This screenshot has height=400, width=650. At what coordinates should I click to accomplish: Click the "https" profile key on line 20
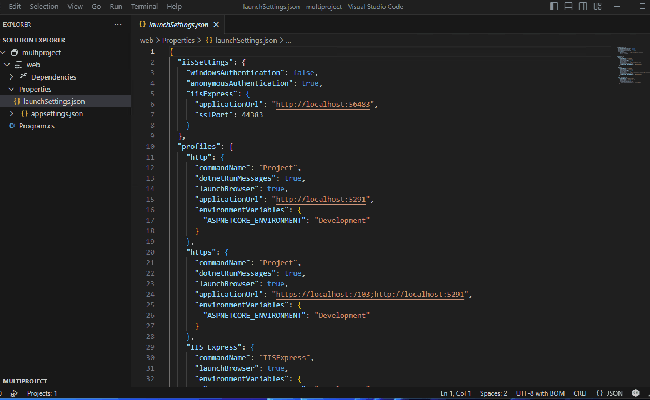[x=201, y=252]
